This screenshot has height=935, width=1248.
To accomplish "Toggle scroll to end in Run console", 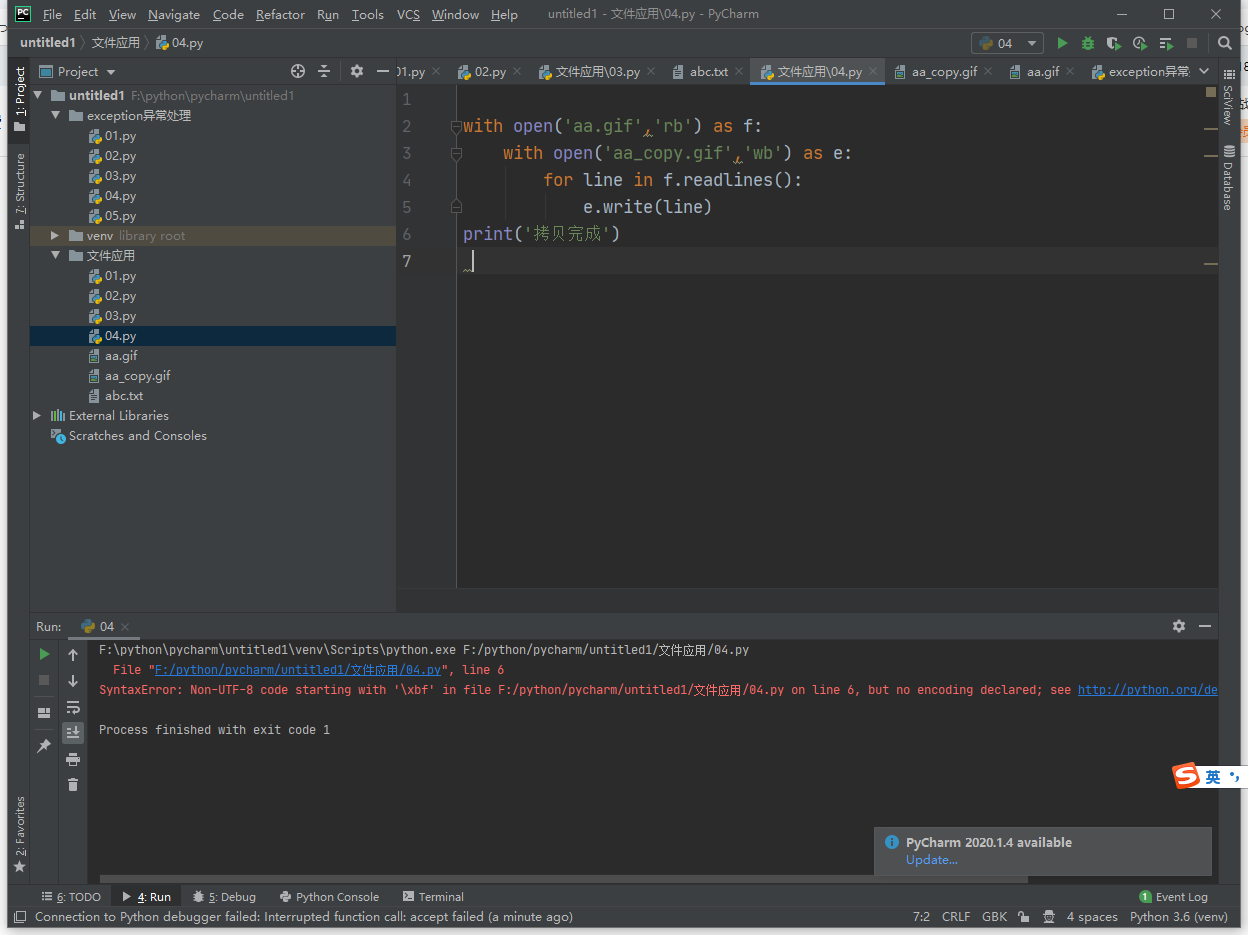I will [73, 733].
